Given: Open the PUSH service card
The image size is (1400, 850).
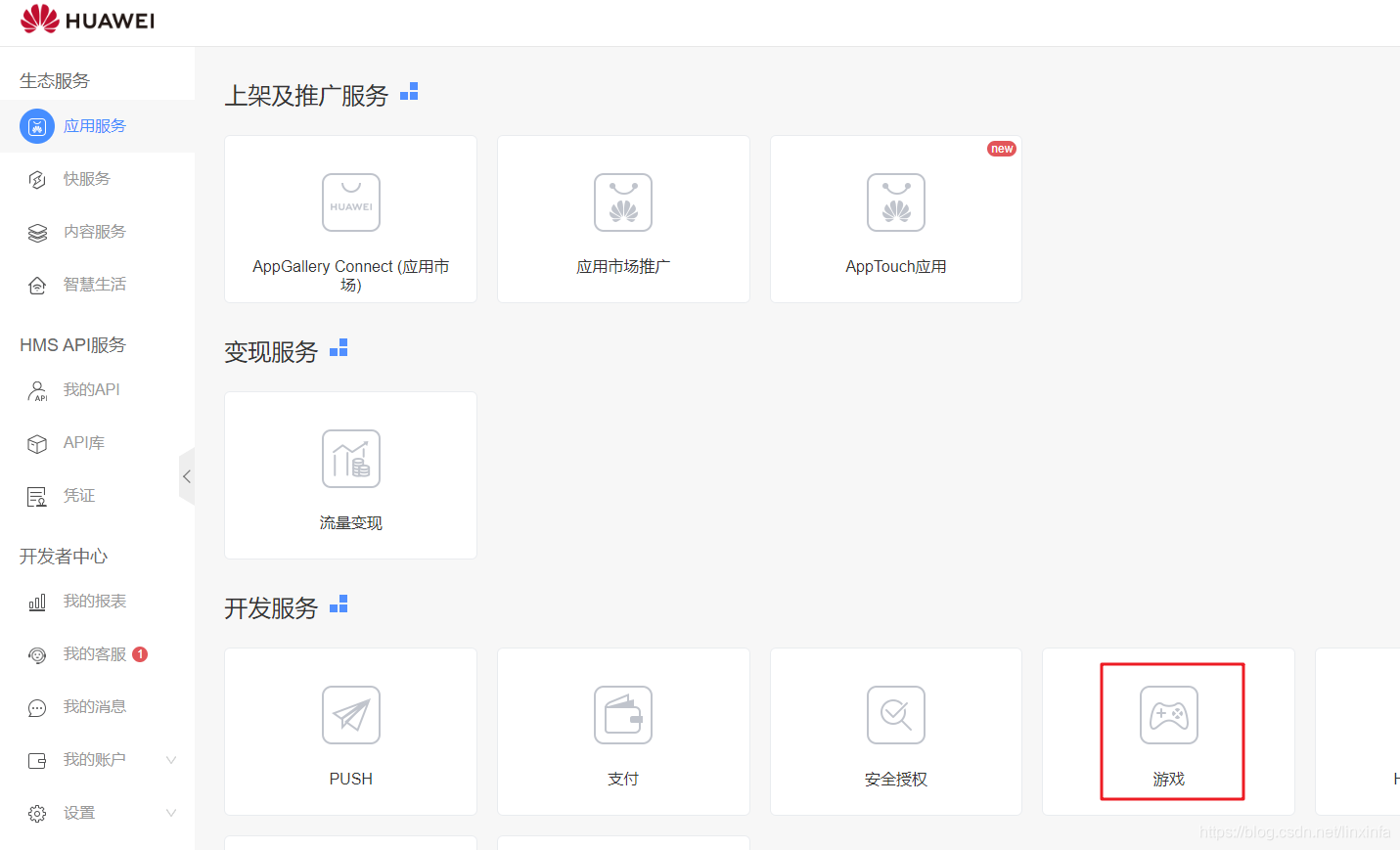Looking at the screenshot, I should (x=351, y=732).
